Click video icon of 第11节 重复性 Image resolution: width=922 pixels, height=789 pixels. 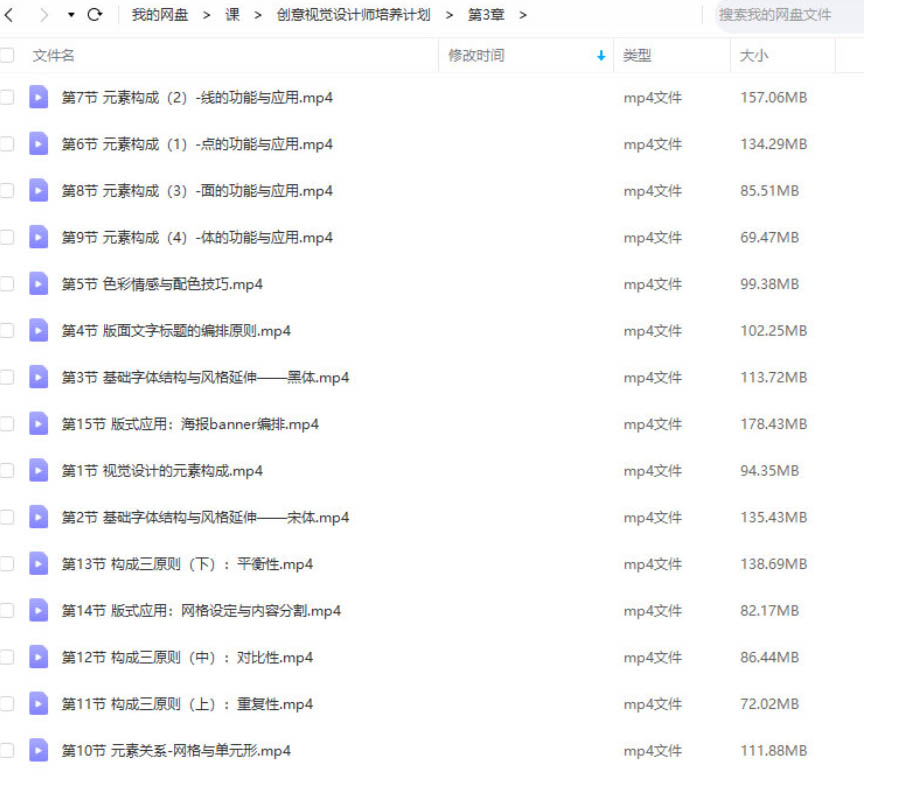click(x=38, y=704)
